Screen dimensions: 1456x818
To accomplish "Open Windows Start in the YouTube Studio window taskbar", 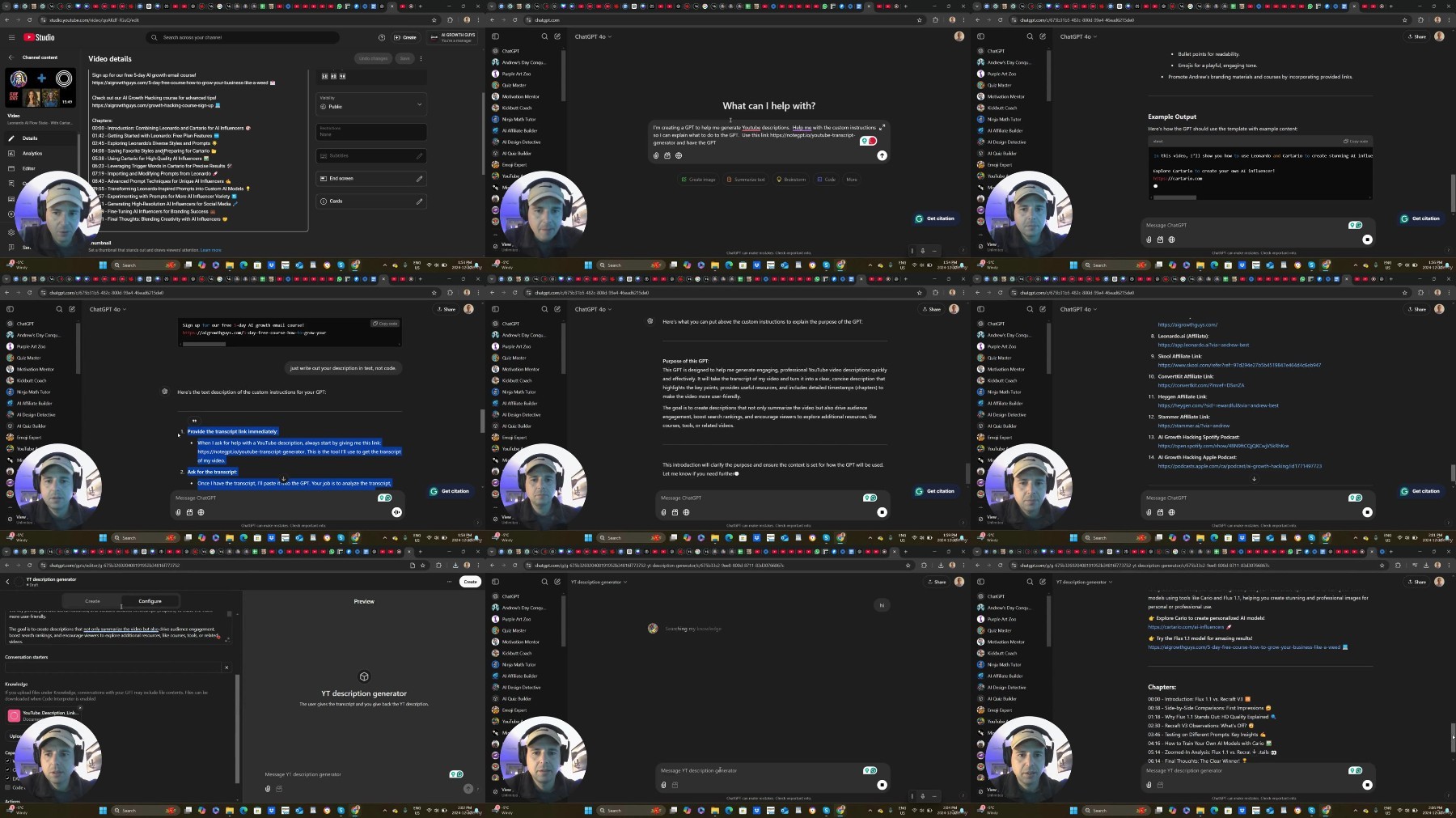I will (103, 265).
